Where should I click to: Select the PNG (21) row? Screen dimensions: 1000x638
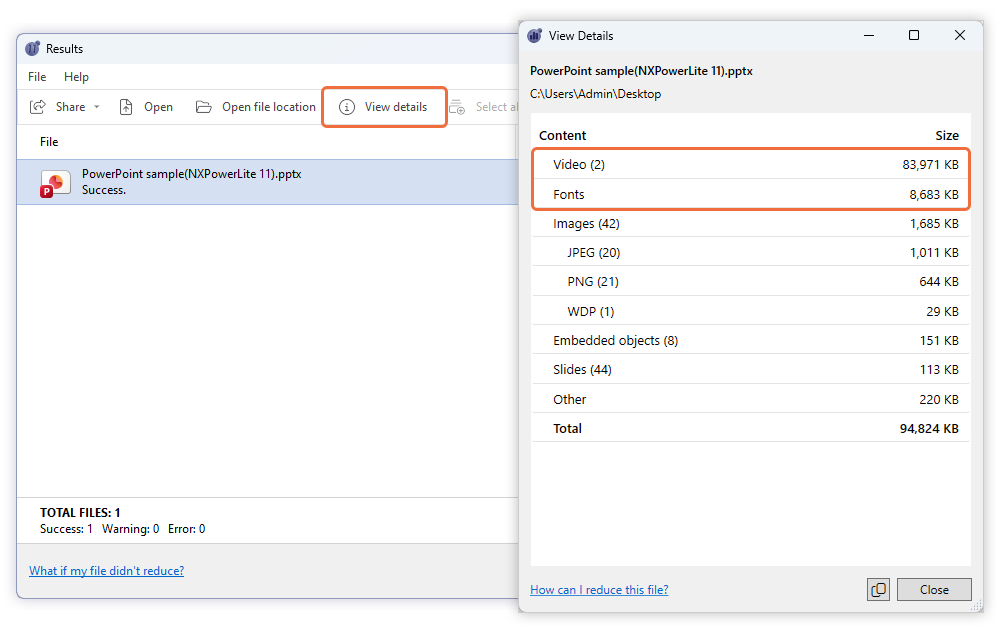[751, 281]
